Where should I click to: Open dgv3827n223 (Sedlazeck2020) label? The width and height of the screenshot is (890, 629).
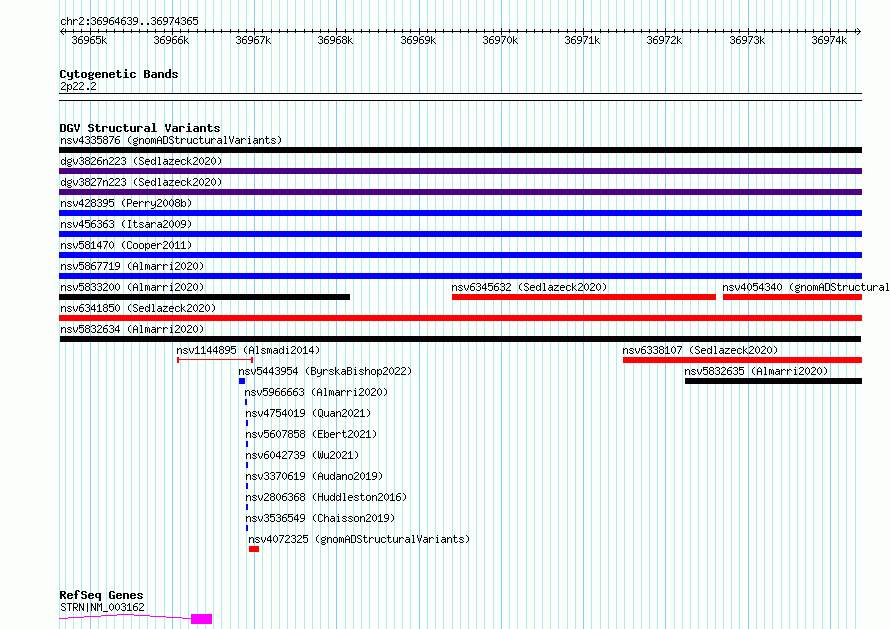pyautogui.click(x=141, y=182)
